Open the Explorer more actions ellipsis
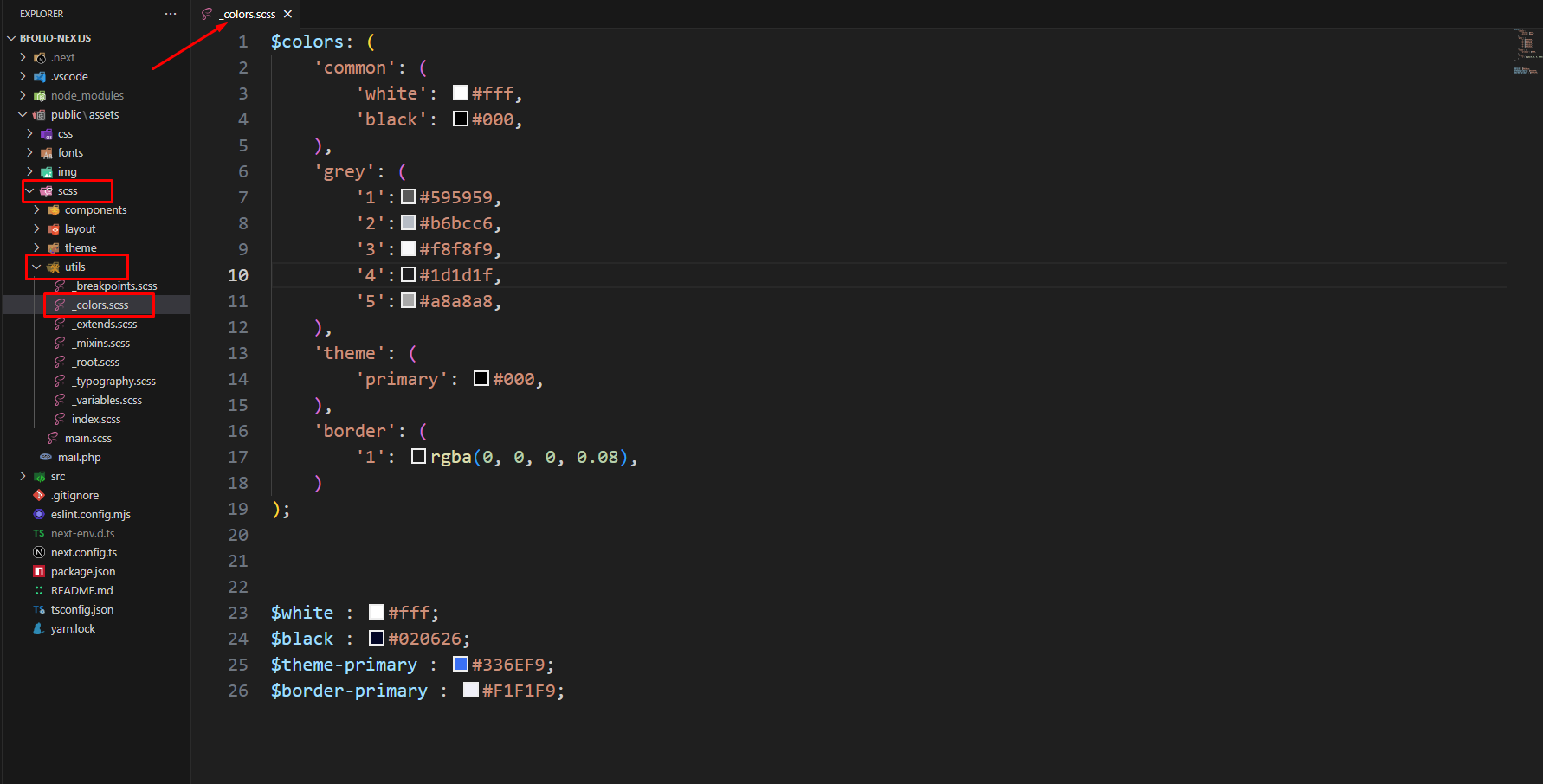This screenshot has width=1543, height=784. coord(171,14)
